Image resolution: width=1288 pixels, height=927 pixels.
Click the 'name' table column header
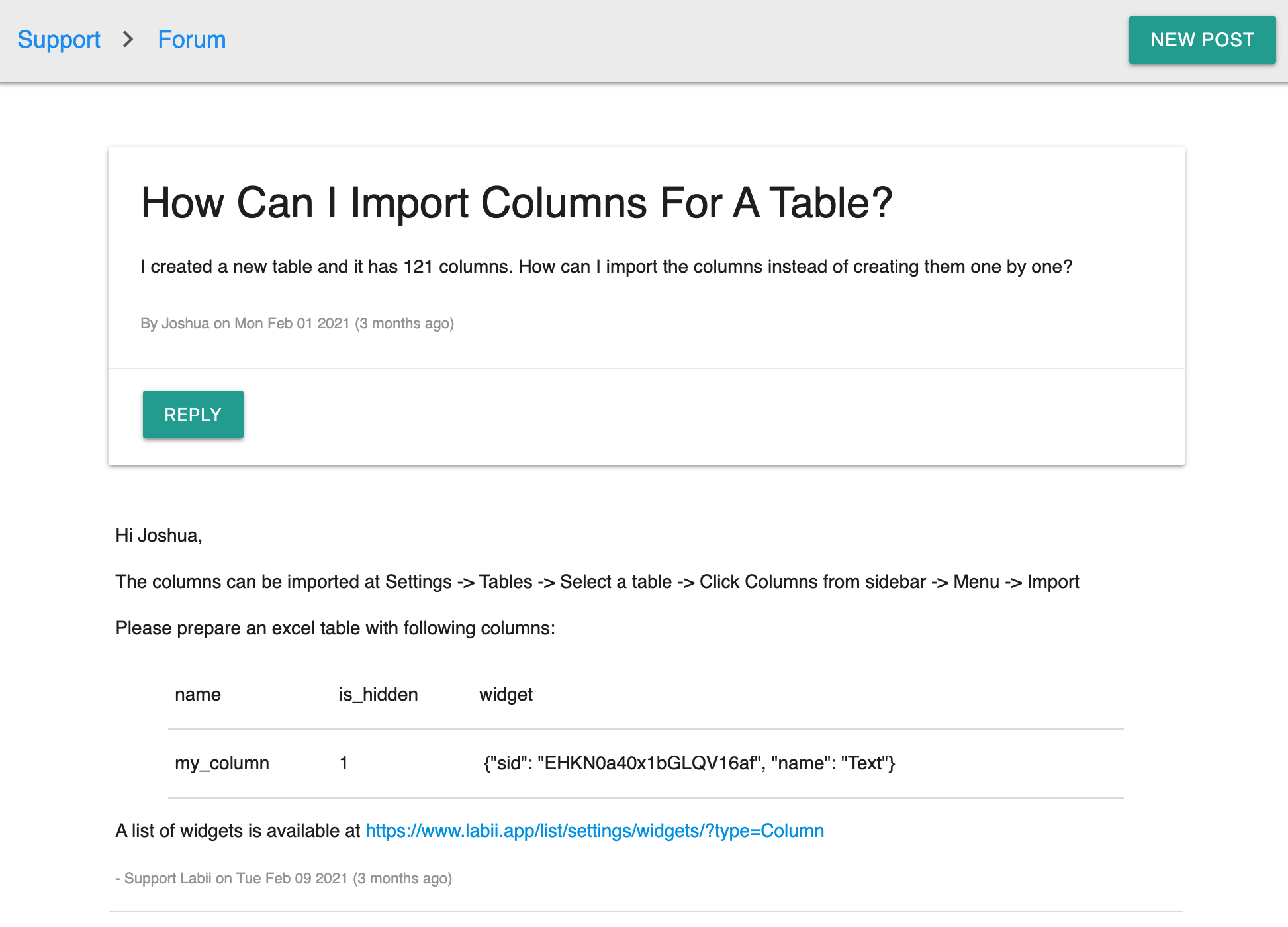tap(197, 695)
